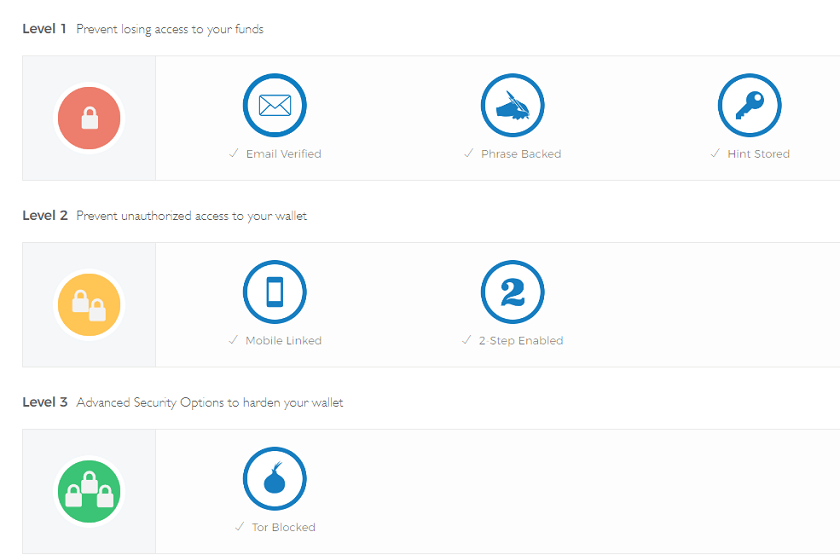The width and height of the screenshot is (840, 555).
Task: Toggle the checkmark next to 2-Step Enabled
Action: pos(467,341)
